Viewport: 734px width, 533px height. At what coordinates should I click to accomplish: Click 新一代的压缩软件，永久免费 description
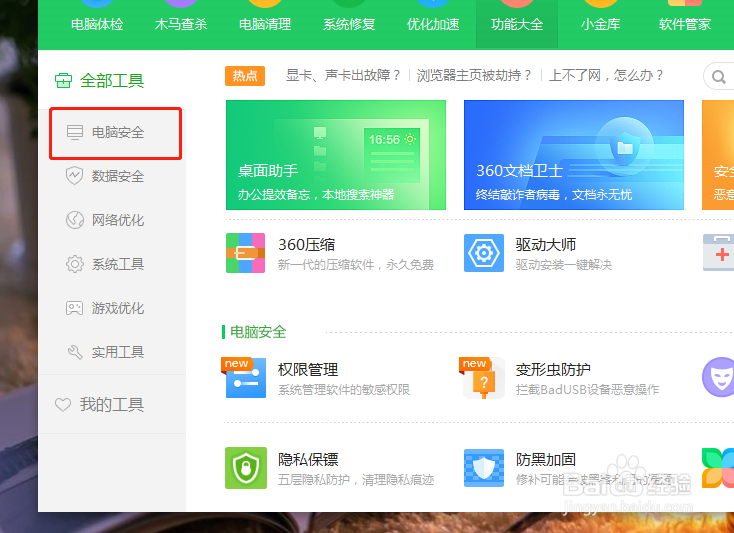pos(356,265)
